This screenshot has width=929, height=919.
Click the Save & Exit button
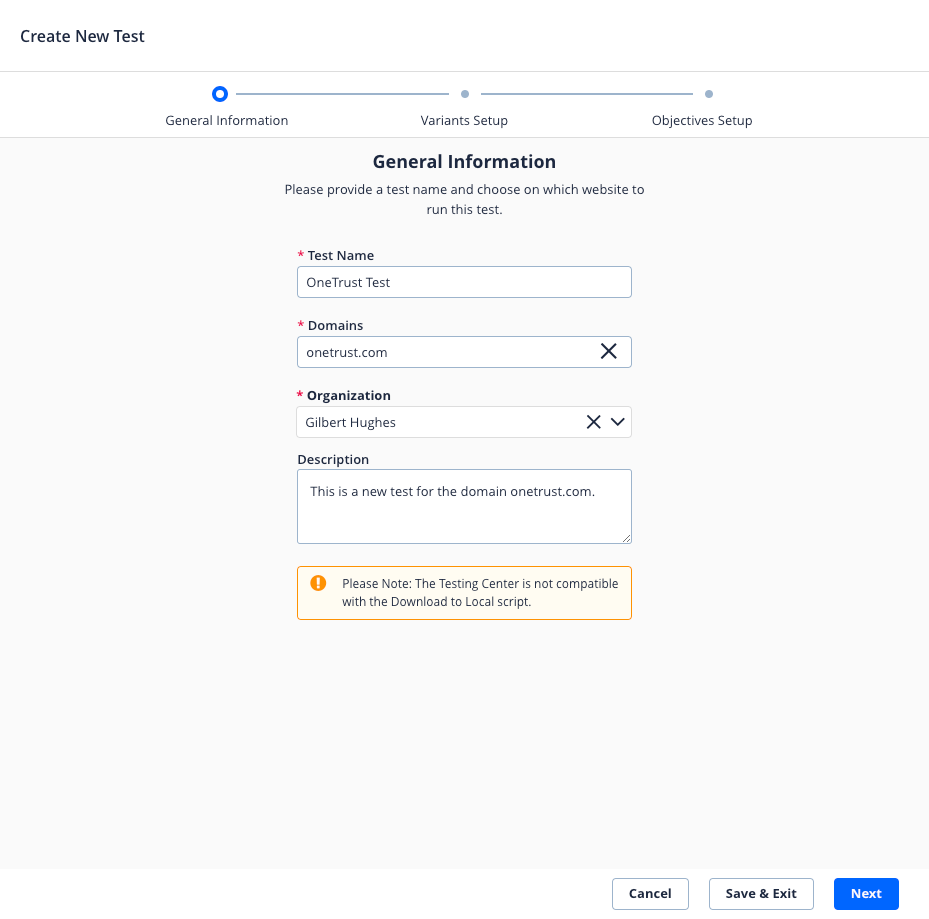tap(761, 894)
